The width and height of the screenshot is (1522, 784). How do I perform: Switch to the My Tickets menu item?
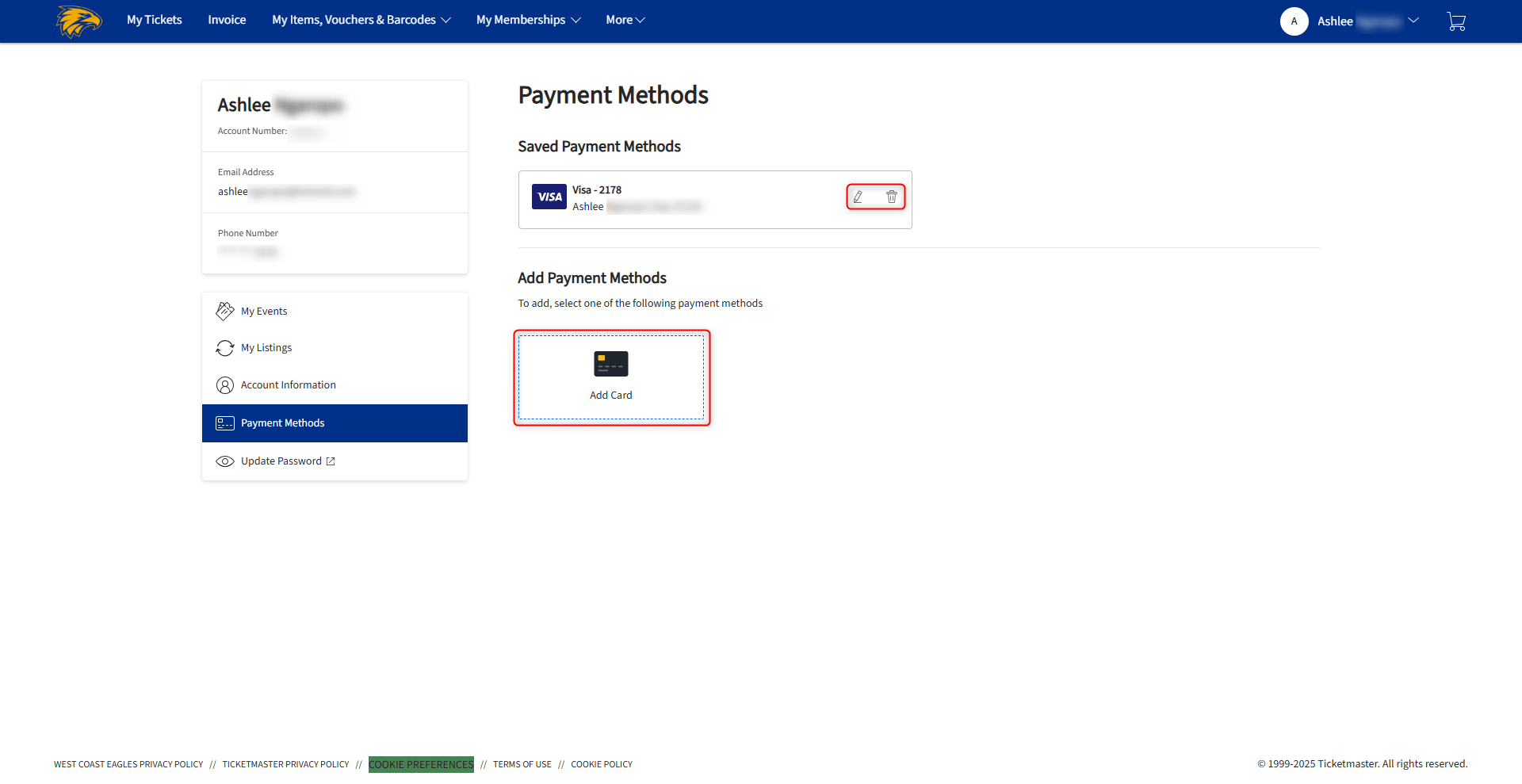tap(154, 20)
